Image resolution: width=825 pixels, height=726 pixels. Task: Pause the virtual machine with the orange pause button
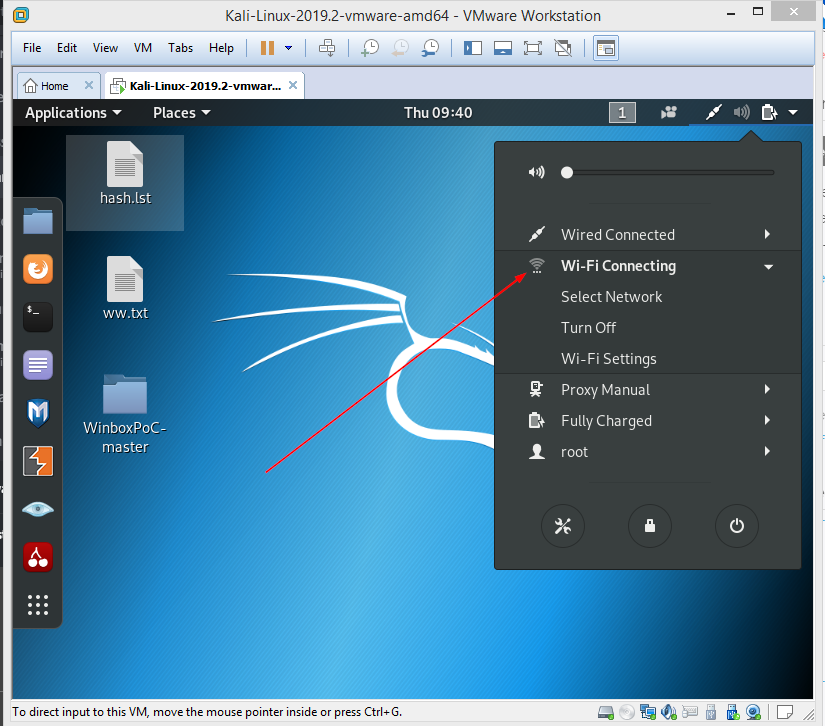click(x=267, y=48)
